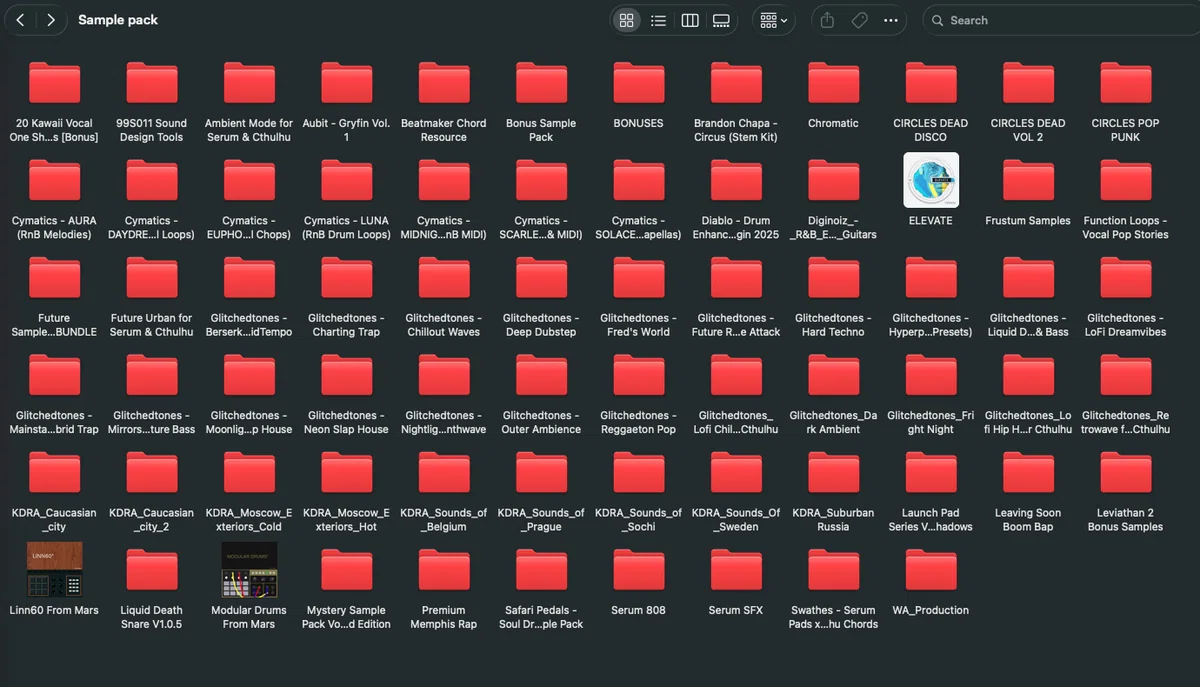Select the KDRA_Sounds_of_Prague folder
This screenshot has height=687, width=1200.
(541, 474)
